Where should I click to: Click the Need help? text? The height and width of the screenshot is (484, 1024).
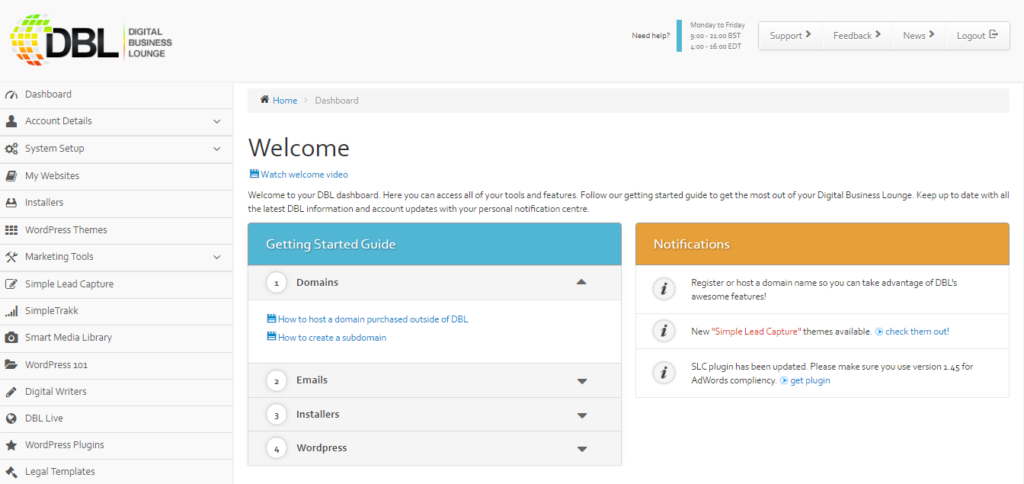point(650,36)
